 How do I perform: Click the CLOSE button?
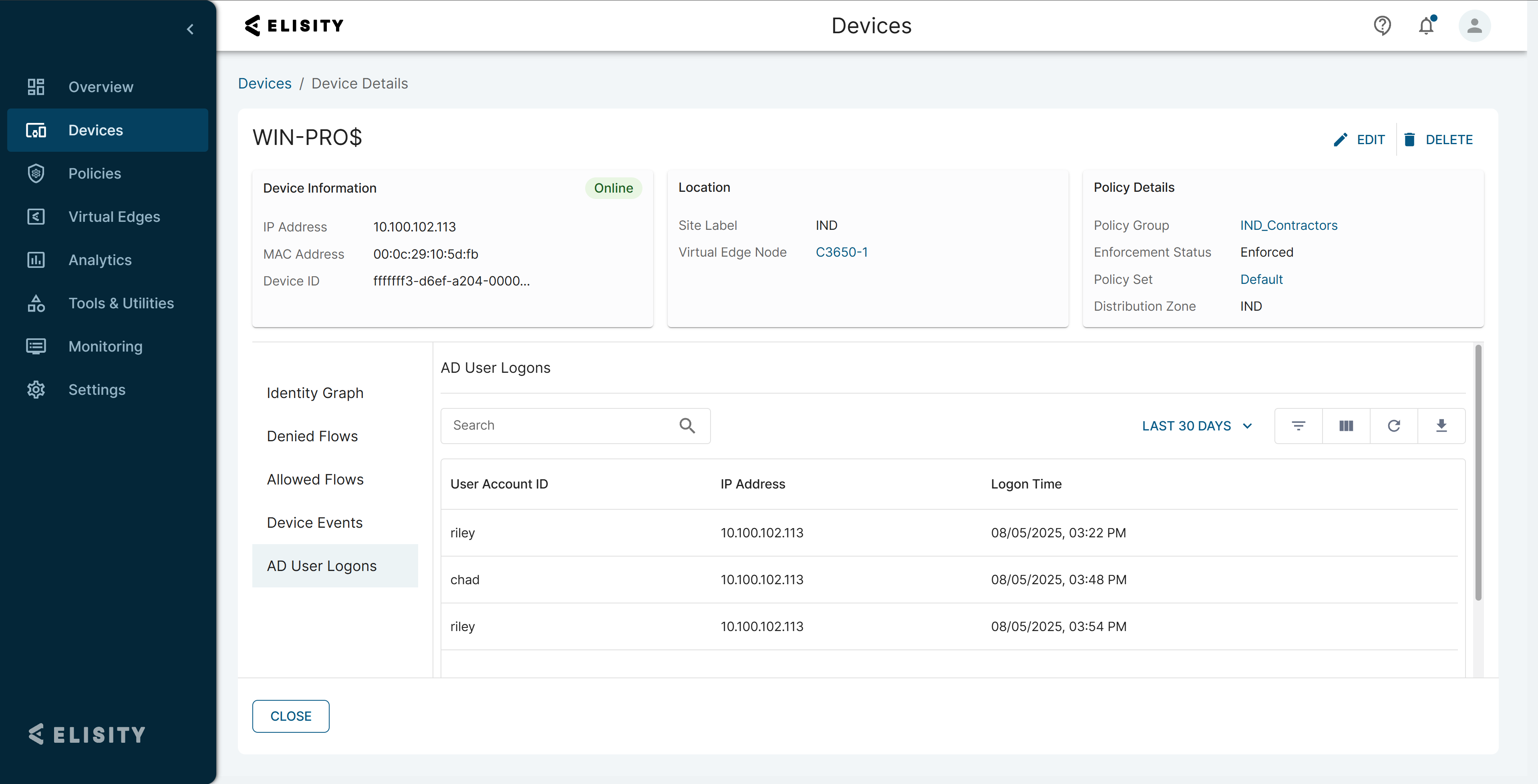291,716
